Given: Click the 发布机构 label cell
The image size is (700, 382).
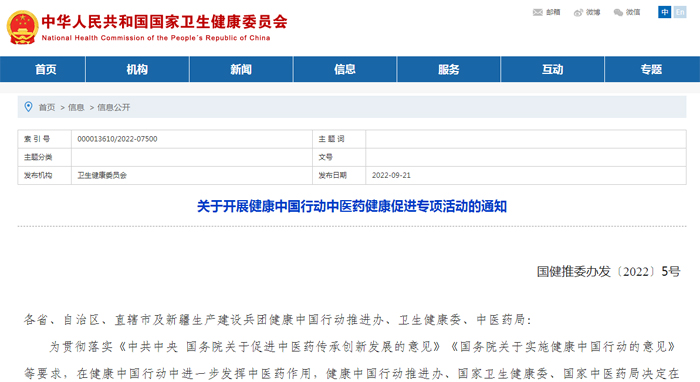Looking at the screenshot, I should tap(45, 175).
